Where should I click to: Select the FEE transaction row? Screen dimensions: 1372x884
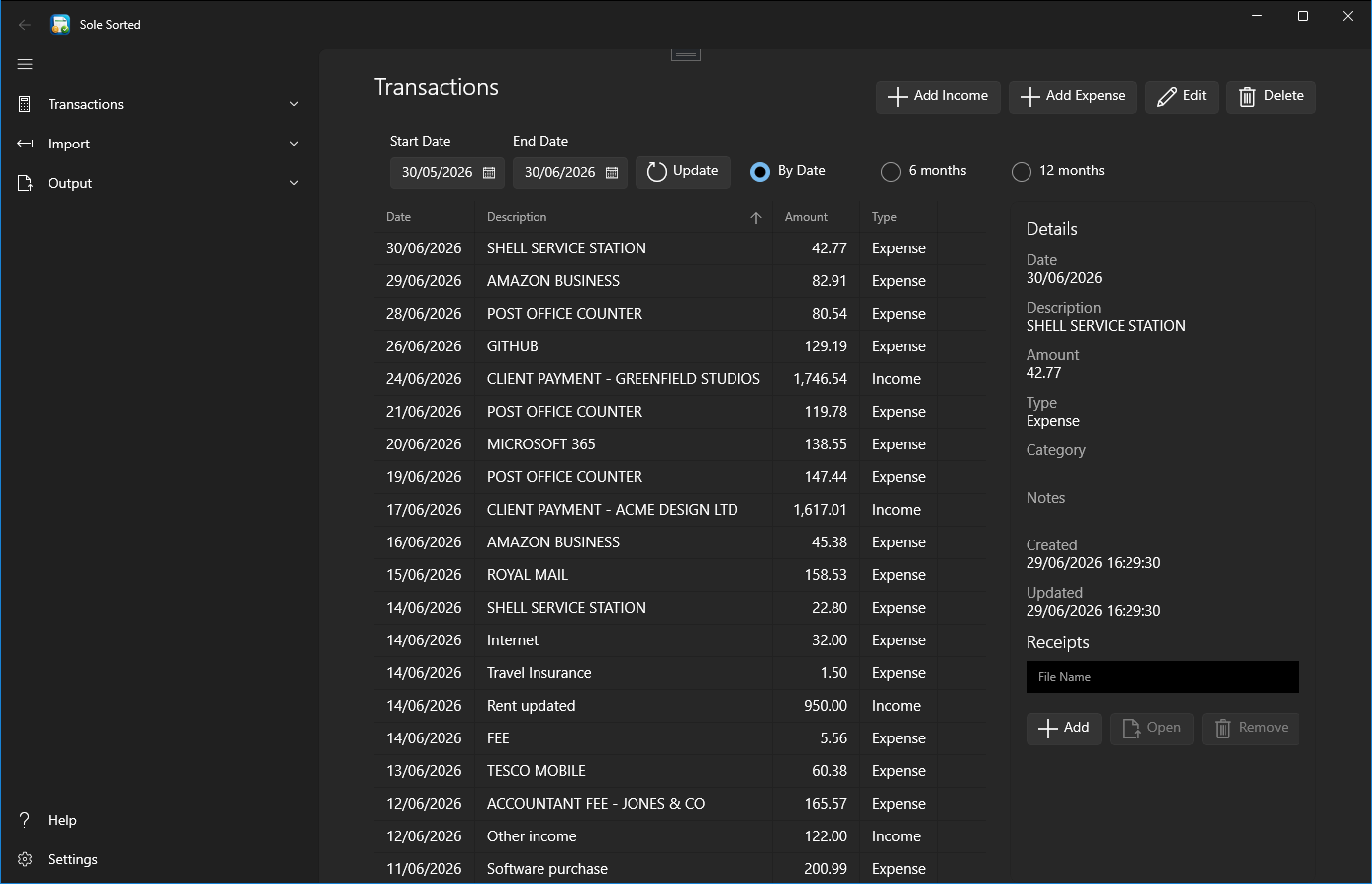coord(678,738)
